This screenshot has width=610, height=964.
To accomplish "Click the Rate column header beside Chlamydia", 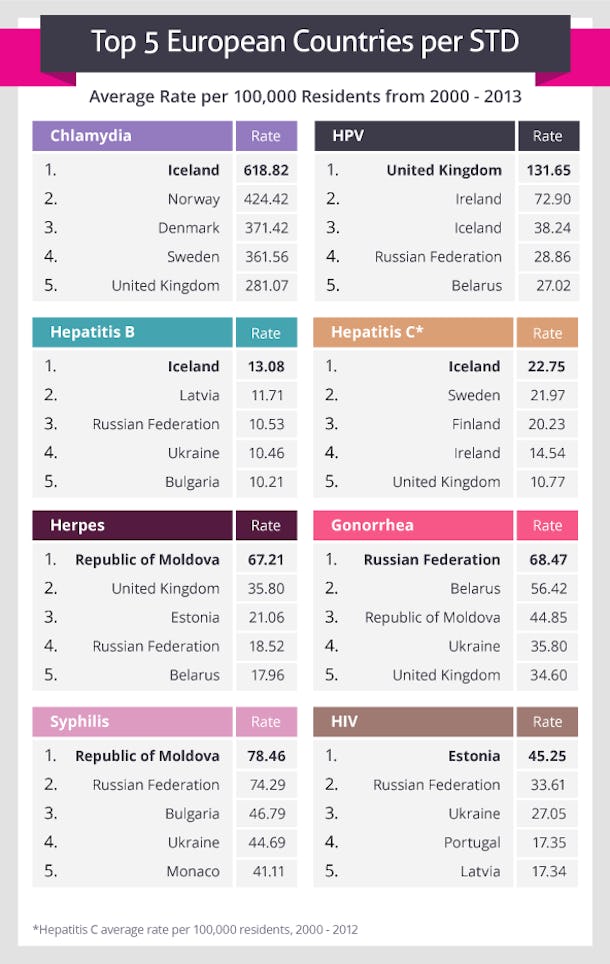I will click(266, 136).
